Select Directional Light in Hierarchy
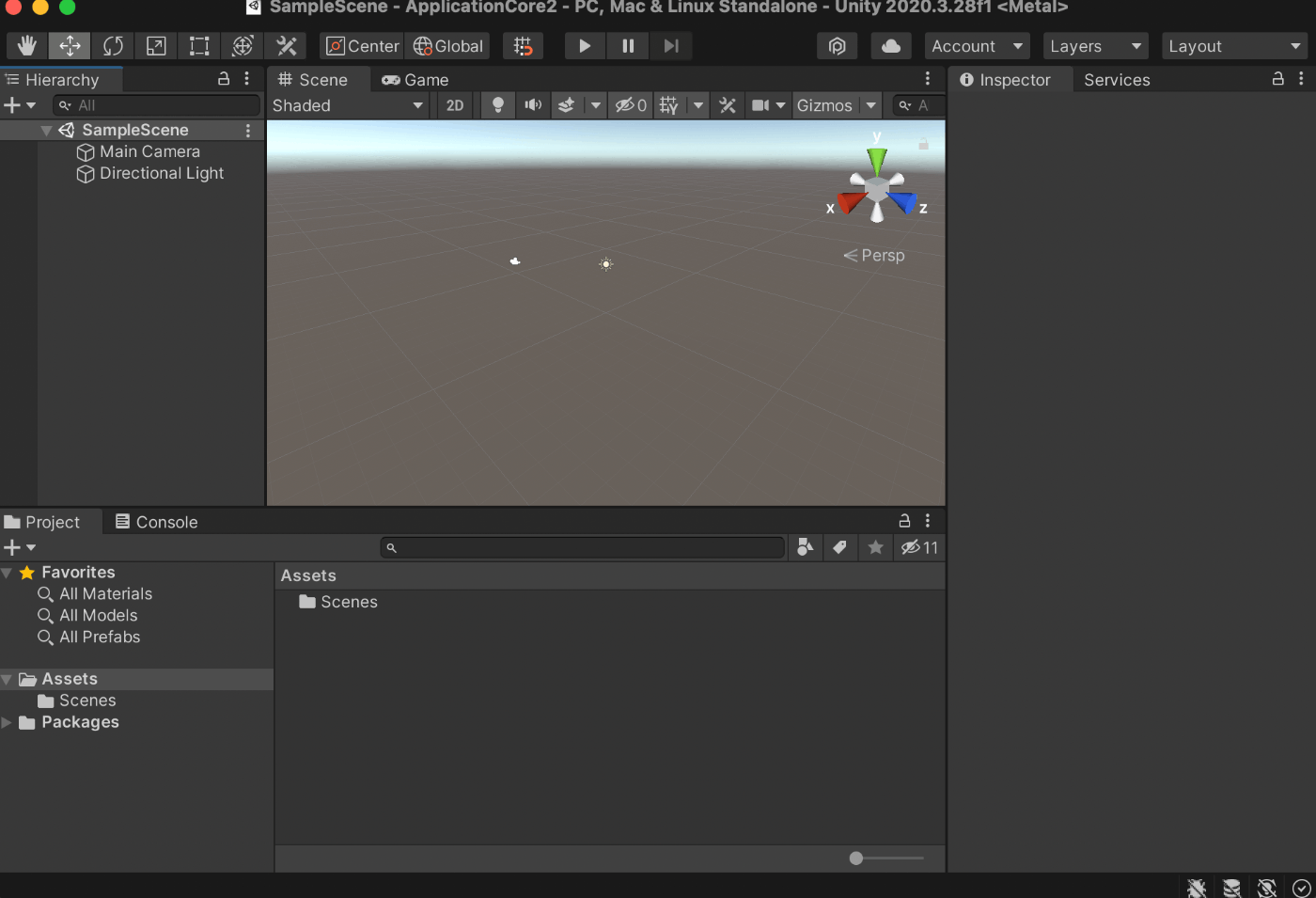The image size is (1316, 898). pos(150,174)
